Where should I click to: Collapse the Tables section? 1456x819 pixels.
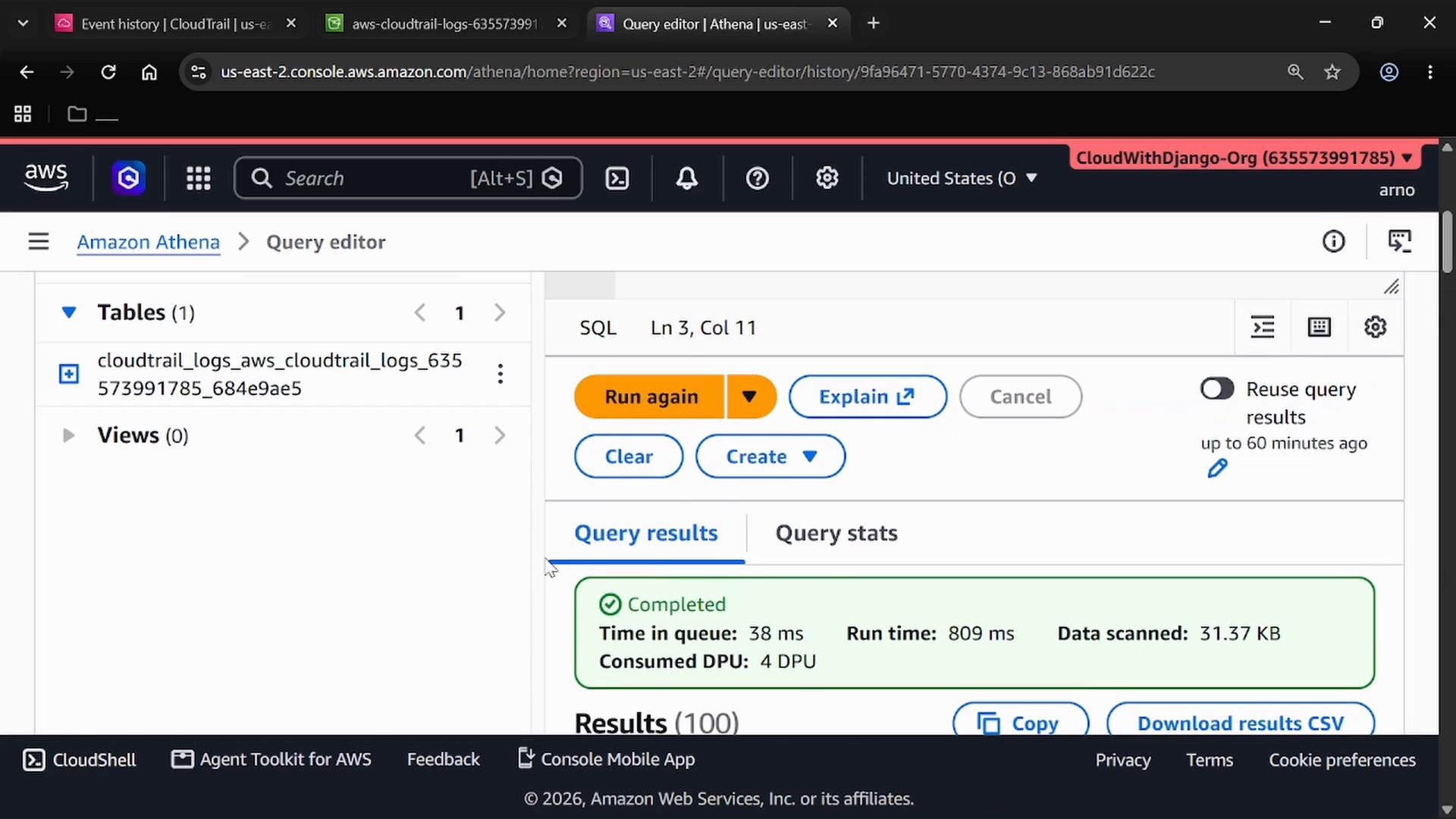(69, 312)
